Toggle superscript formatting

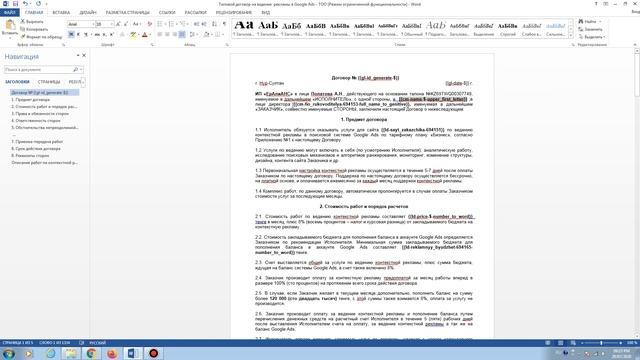(x=111, y=35)
